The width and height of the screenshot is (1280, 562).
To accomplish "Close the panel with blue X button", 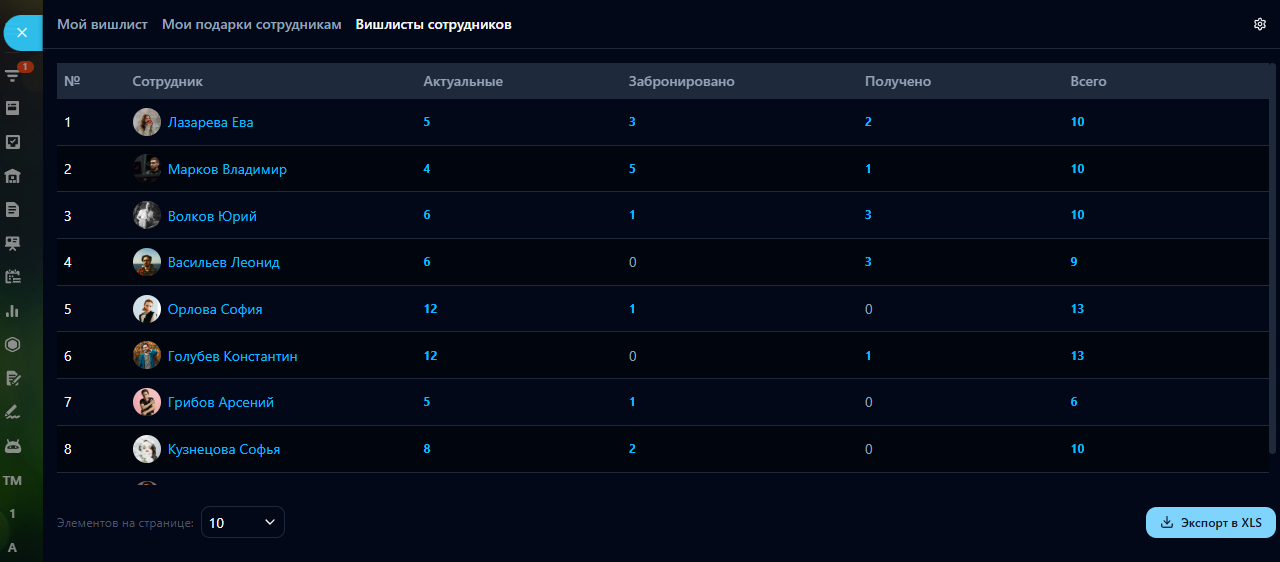I will 22,33.
